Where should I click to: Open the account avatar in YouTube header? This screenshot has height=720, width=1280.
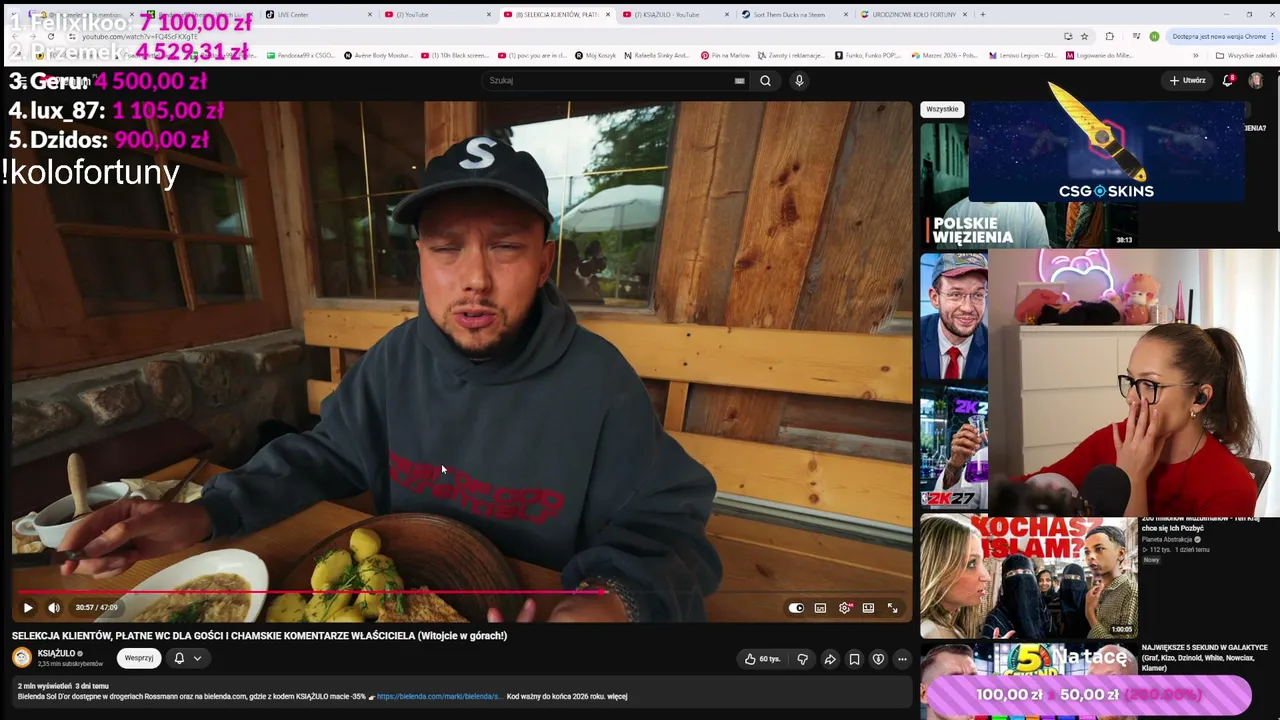tap(1256, 80)
